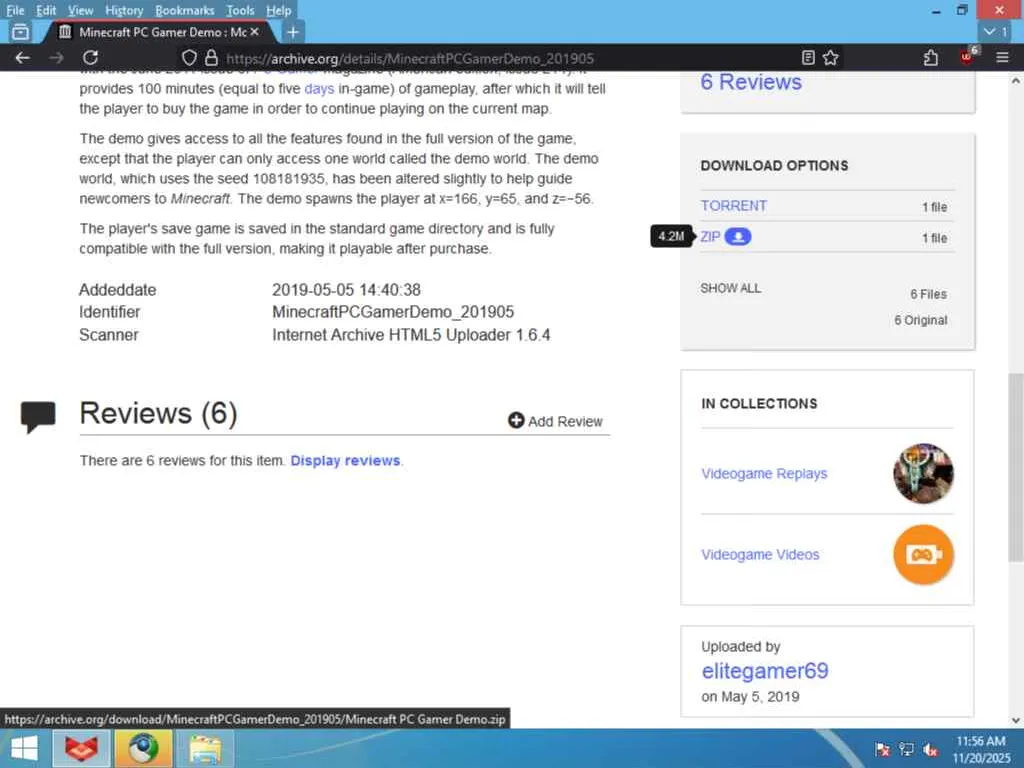1024x768 pixels.
Task: Toggle reader view icon
Action: (808, 58)
